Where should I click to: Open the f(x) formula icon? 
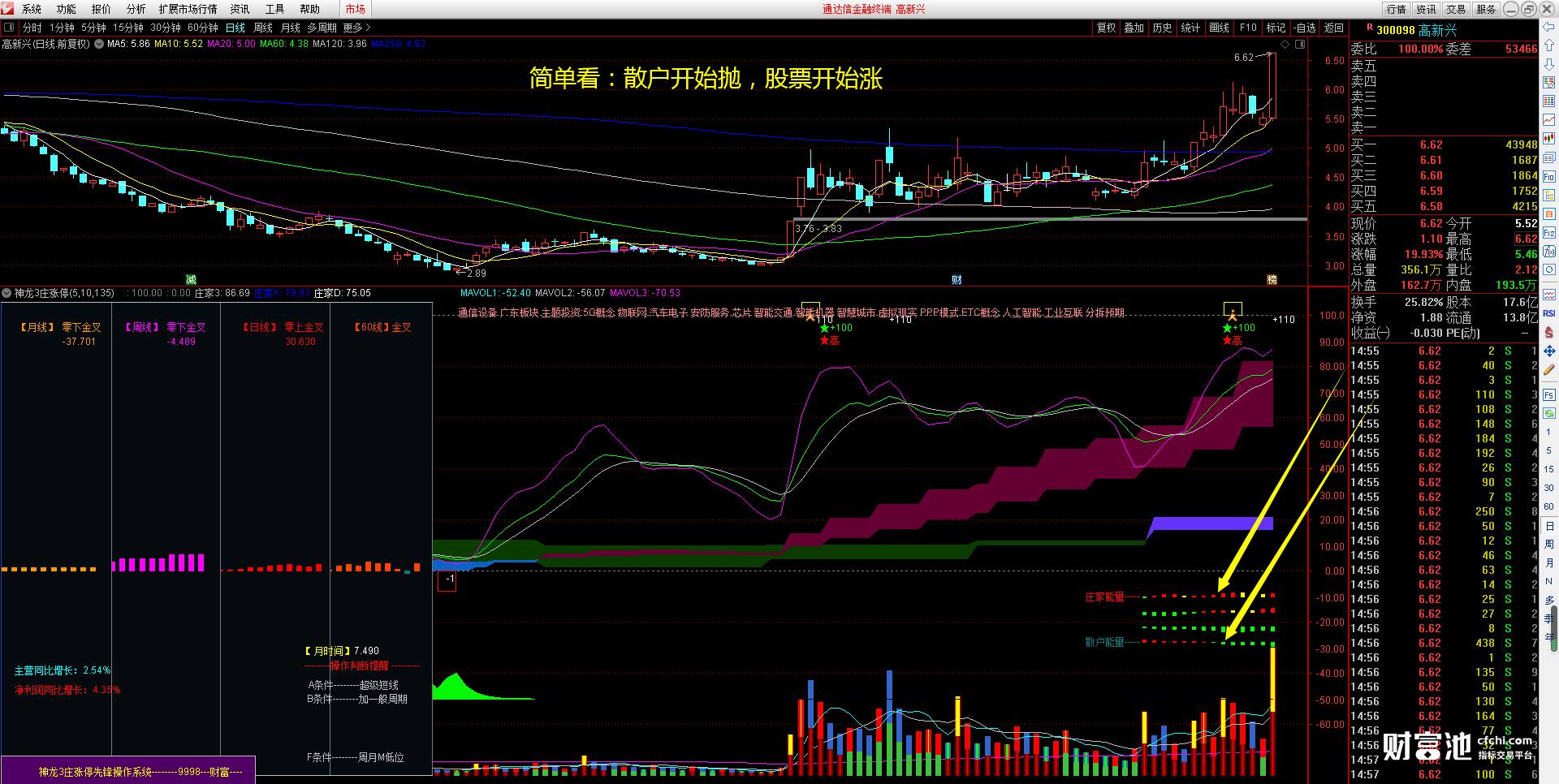[1548, 252]
